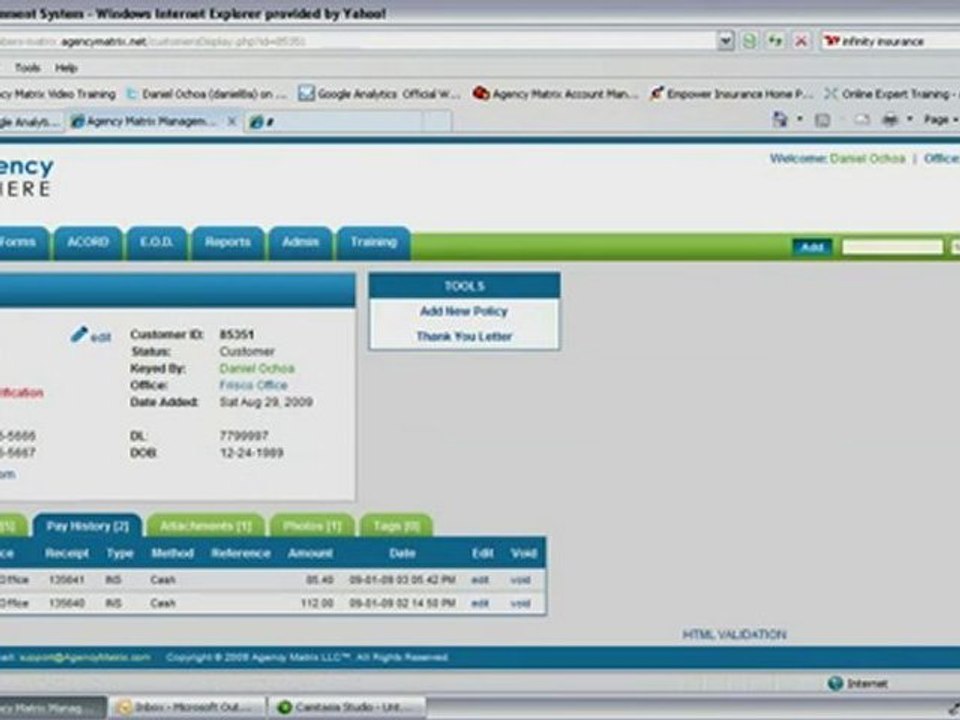Click the Yahoo search icon in the search box
Viewport: 960px width, 720px height.
coord(831,41)
